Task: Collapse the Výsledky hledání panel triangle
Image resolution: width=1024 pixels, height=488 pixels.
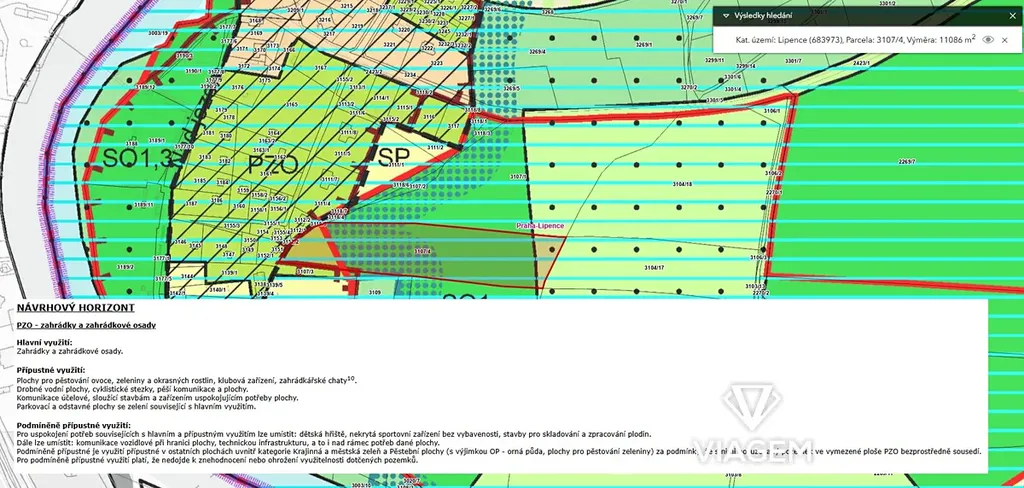Action: (726, 15)
